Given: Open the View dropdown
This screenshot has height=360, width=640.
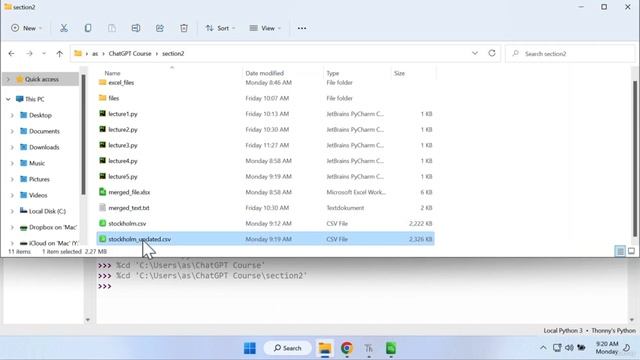Looking at the screenshot, I should (x=265, y=28).
